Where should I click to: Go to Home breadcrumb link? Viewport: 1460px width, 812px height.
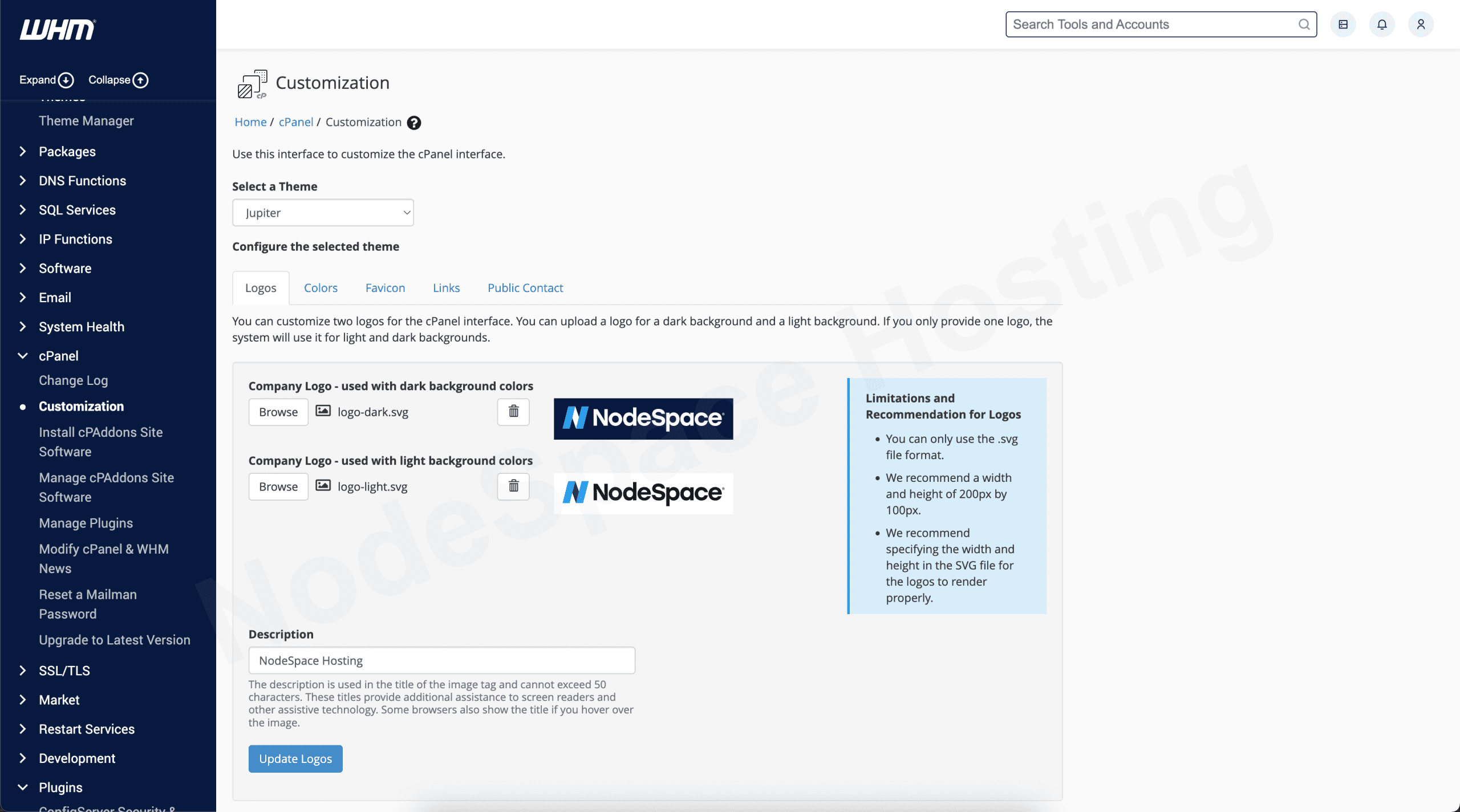point(250,122)
